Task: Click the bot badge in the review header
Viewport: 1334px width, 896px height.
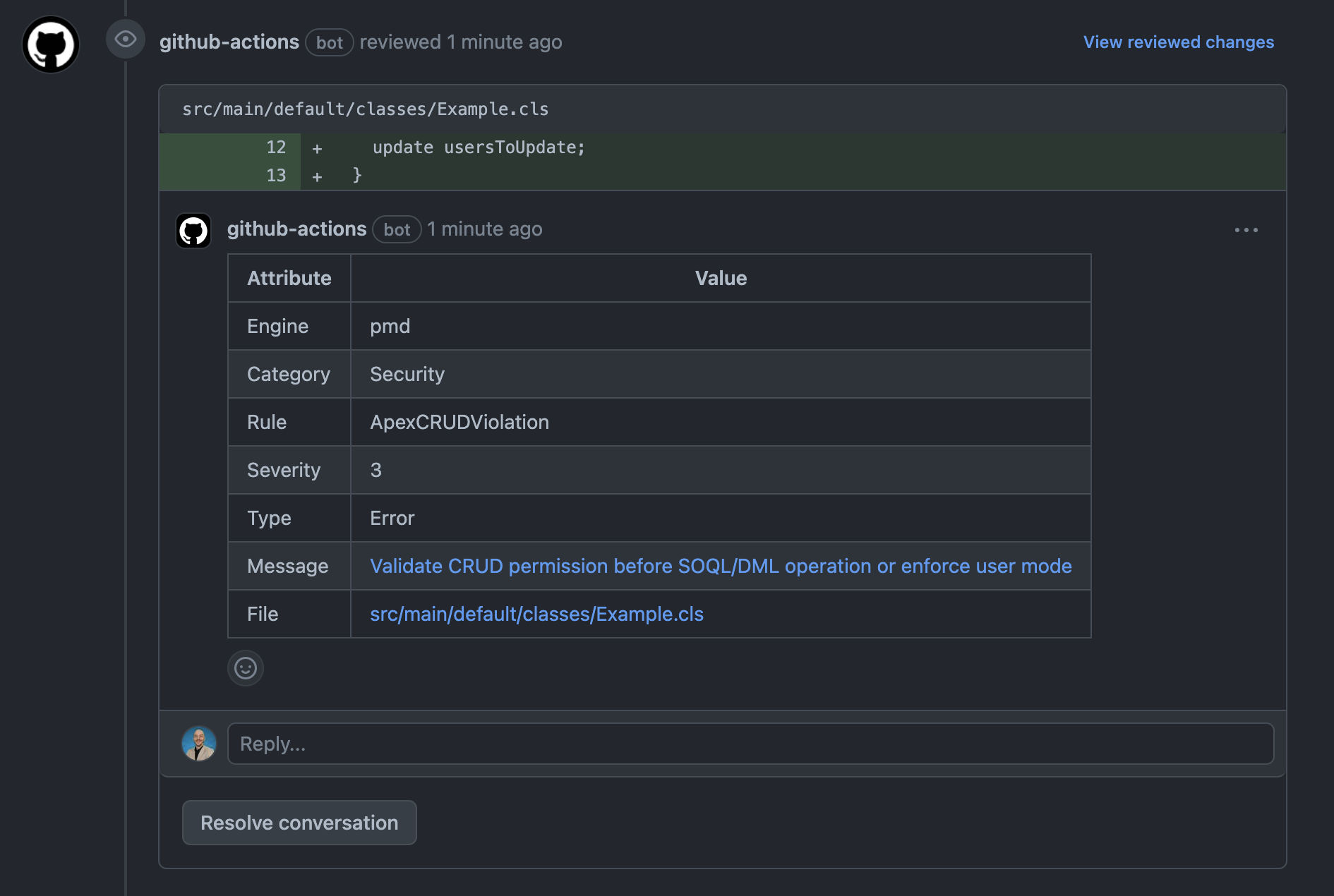Action: coord(329,43)
